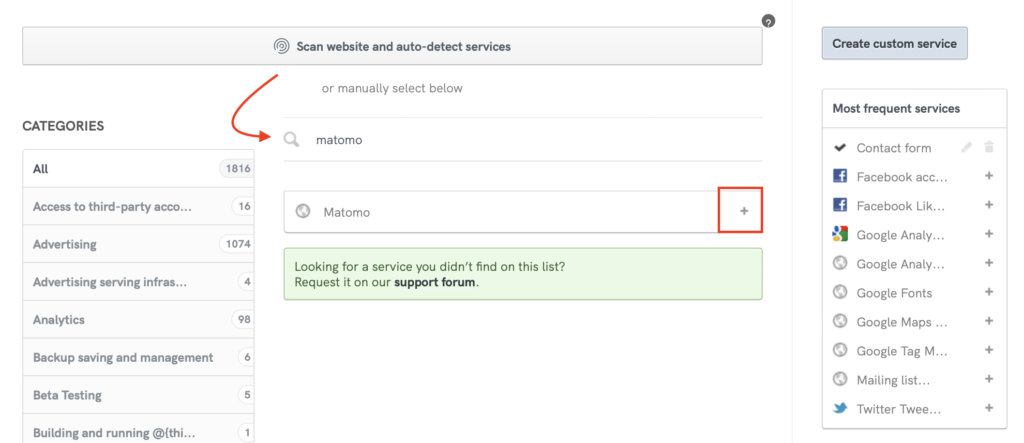Add the Google Fonts service via plus
The image size is (1024, 443).
989,293
